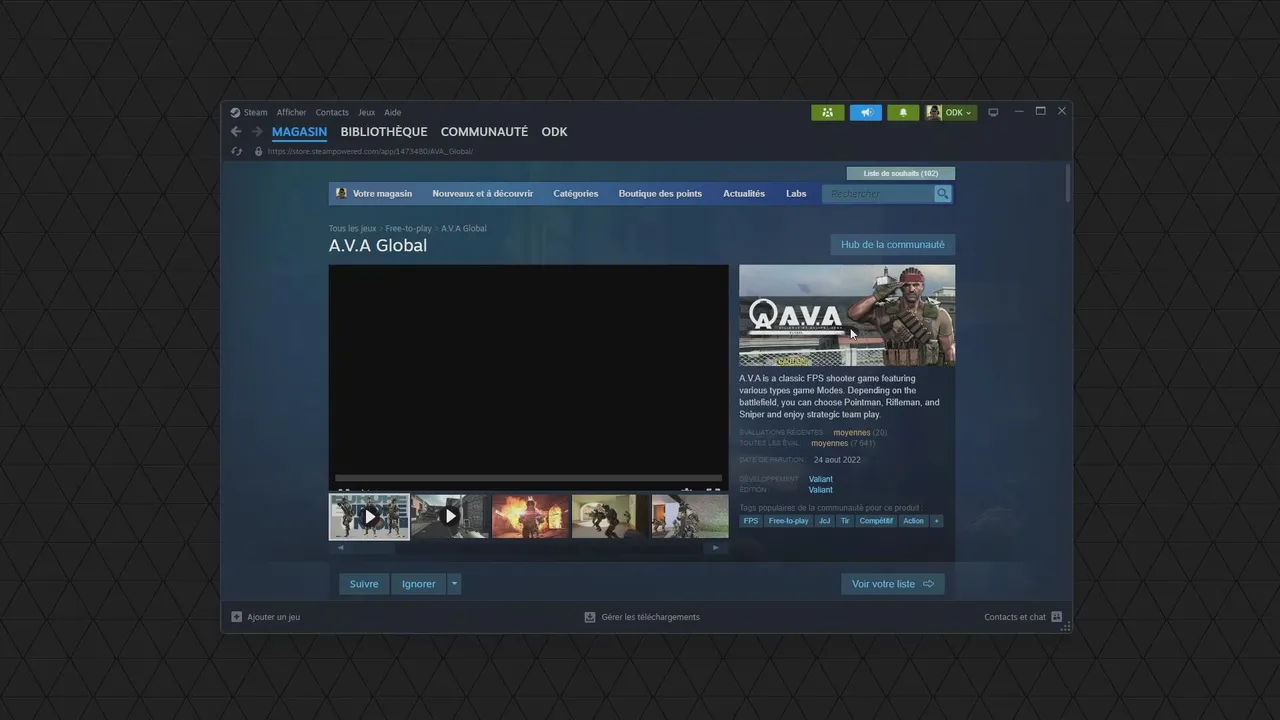Image resolution: width=1280 pixels, height=720 pixels.
Task: Click the page vertical scrollbar
Action: 1067,182
